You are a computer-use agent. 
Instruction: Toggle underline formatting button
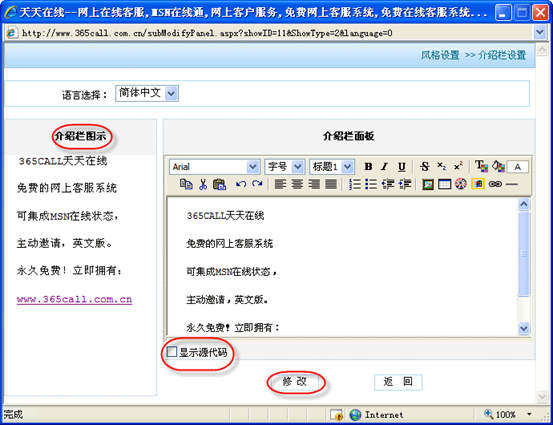coord(401,166)
